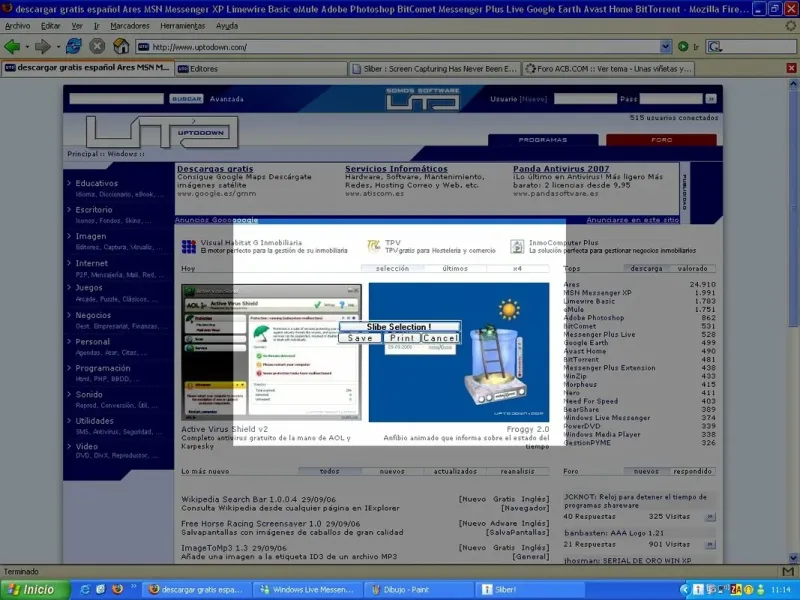Go back with the green Back arrow

coord(12,47)
